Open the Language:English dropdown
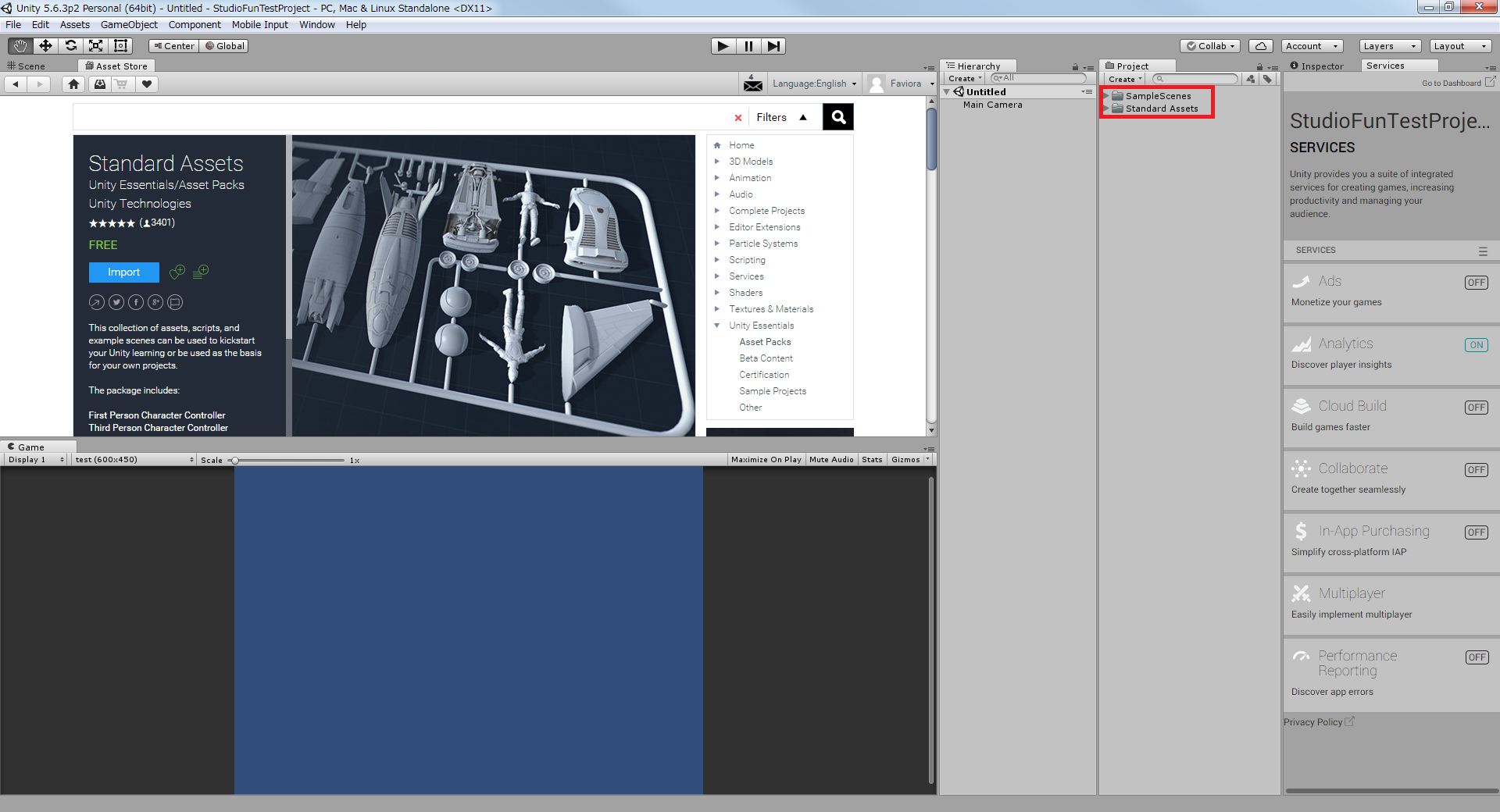The width and height of the screenshot is (1500, 812). pos(814,84)
